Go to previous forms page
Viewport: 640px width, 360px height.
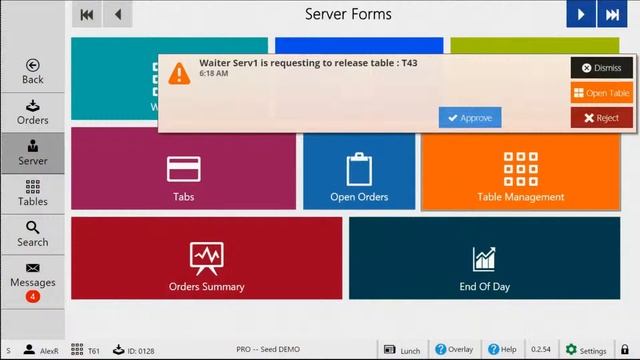(118, 15)
